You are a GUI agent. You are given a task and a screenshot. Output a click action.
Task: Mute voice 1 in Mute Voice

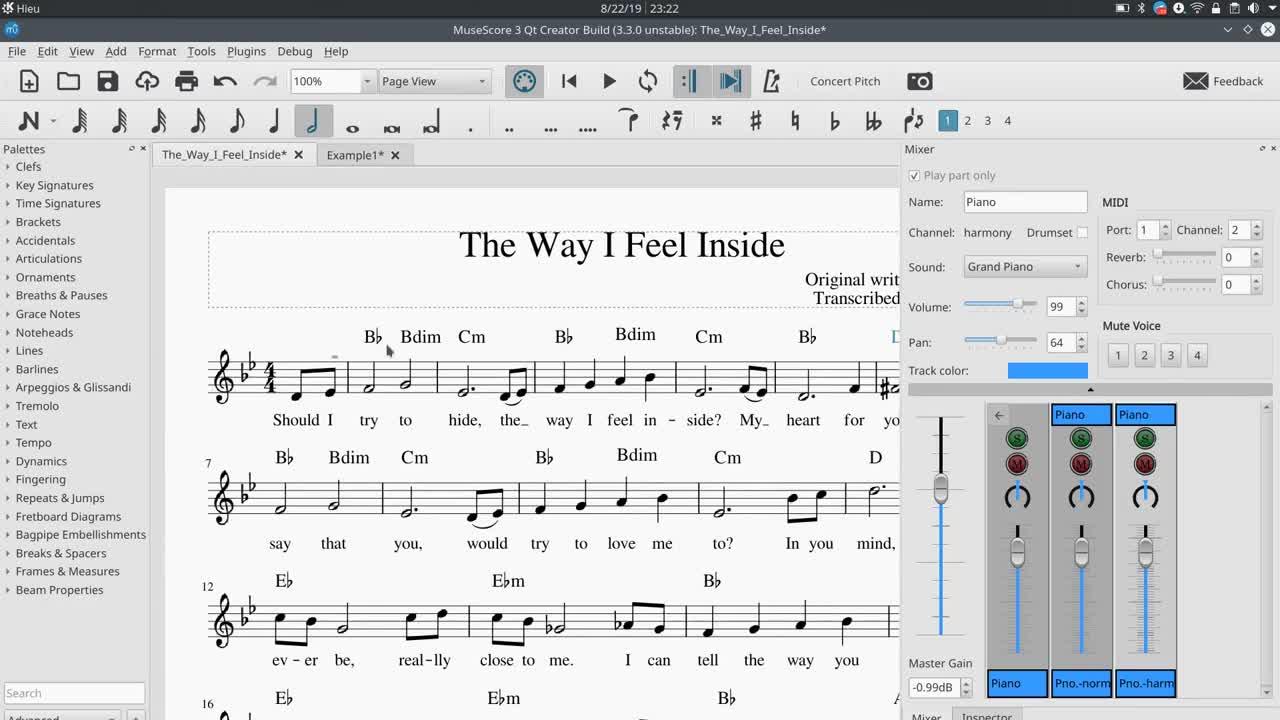[1118, 354]
